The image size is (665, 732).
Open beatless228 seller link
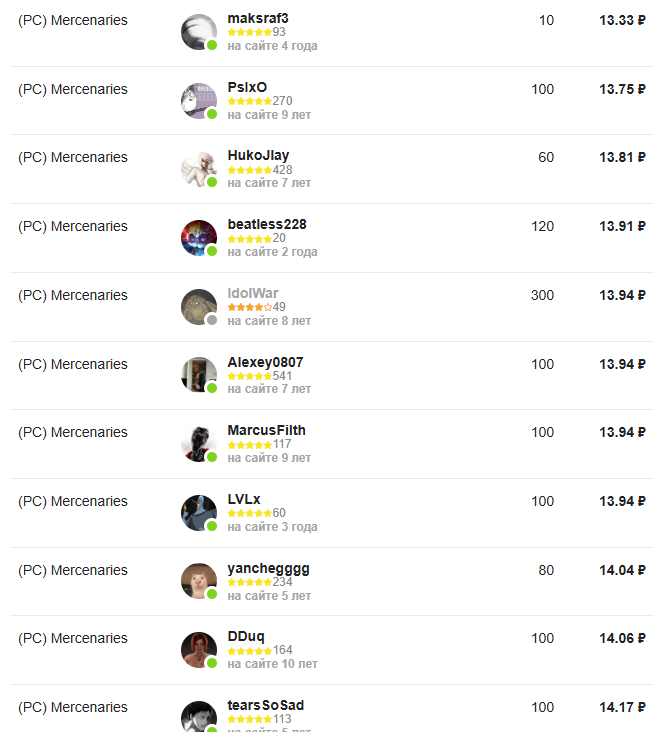pos(267,224)
